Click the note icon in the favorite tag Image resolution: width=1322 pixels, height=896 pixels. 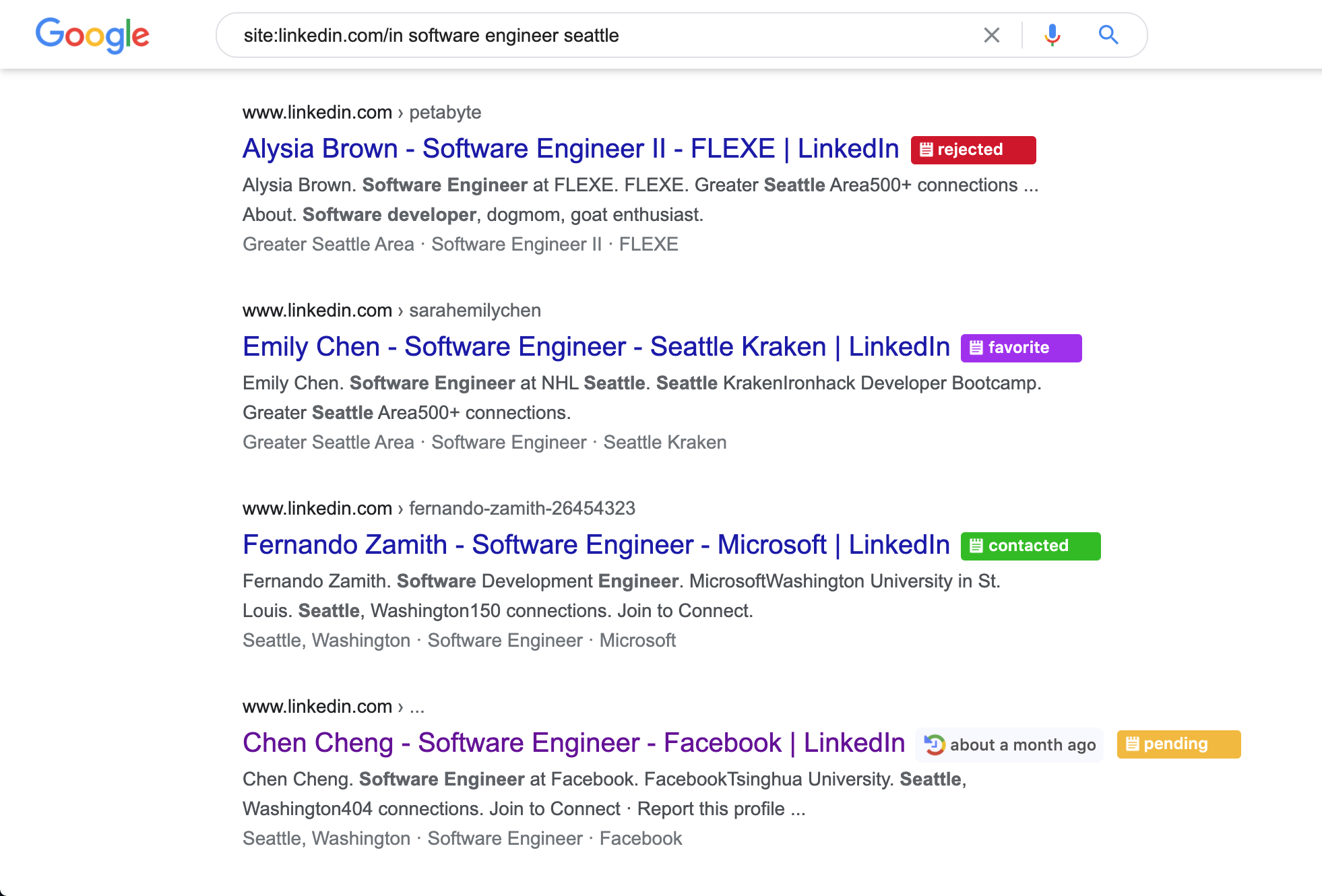pyautogui.click(x=976, y=348)
